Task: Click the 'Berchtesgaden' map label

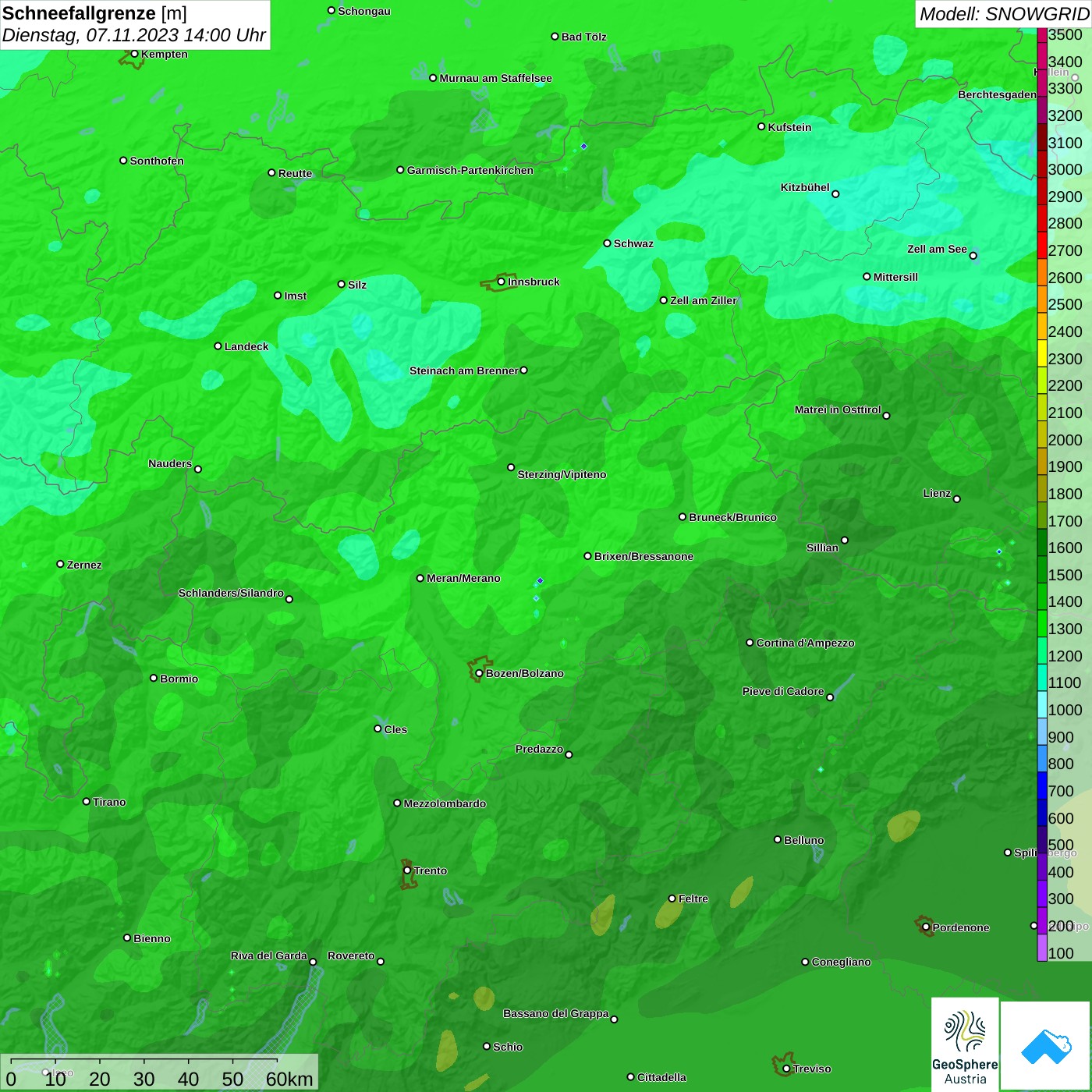Action: point(997,94)
